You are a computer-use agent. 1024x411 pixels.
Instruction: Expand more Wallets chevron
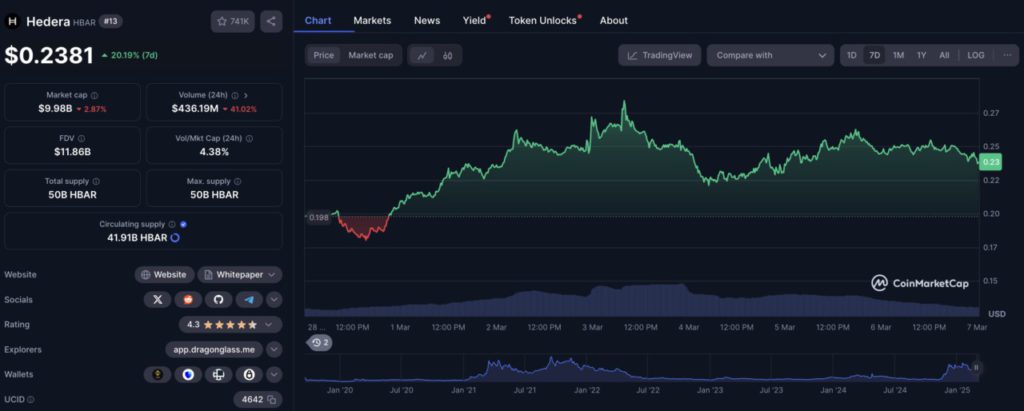click(274, 374)
